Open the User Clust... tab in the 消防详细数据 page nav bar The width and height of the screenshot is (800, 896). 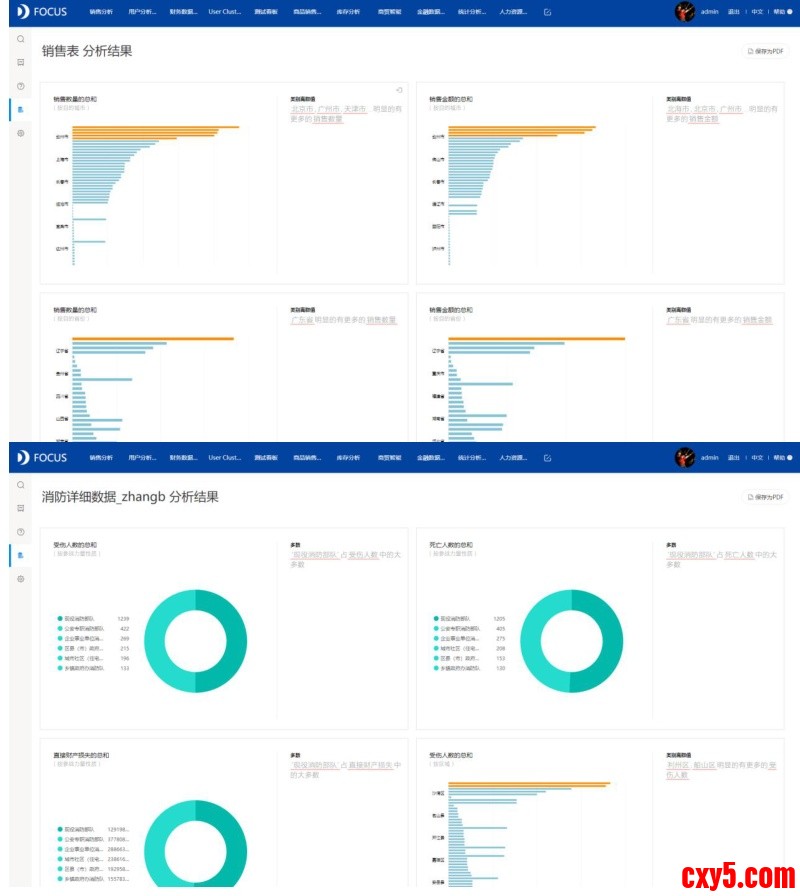click(225, 457)
